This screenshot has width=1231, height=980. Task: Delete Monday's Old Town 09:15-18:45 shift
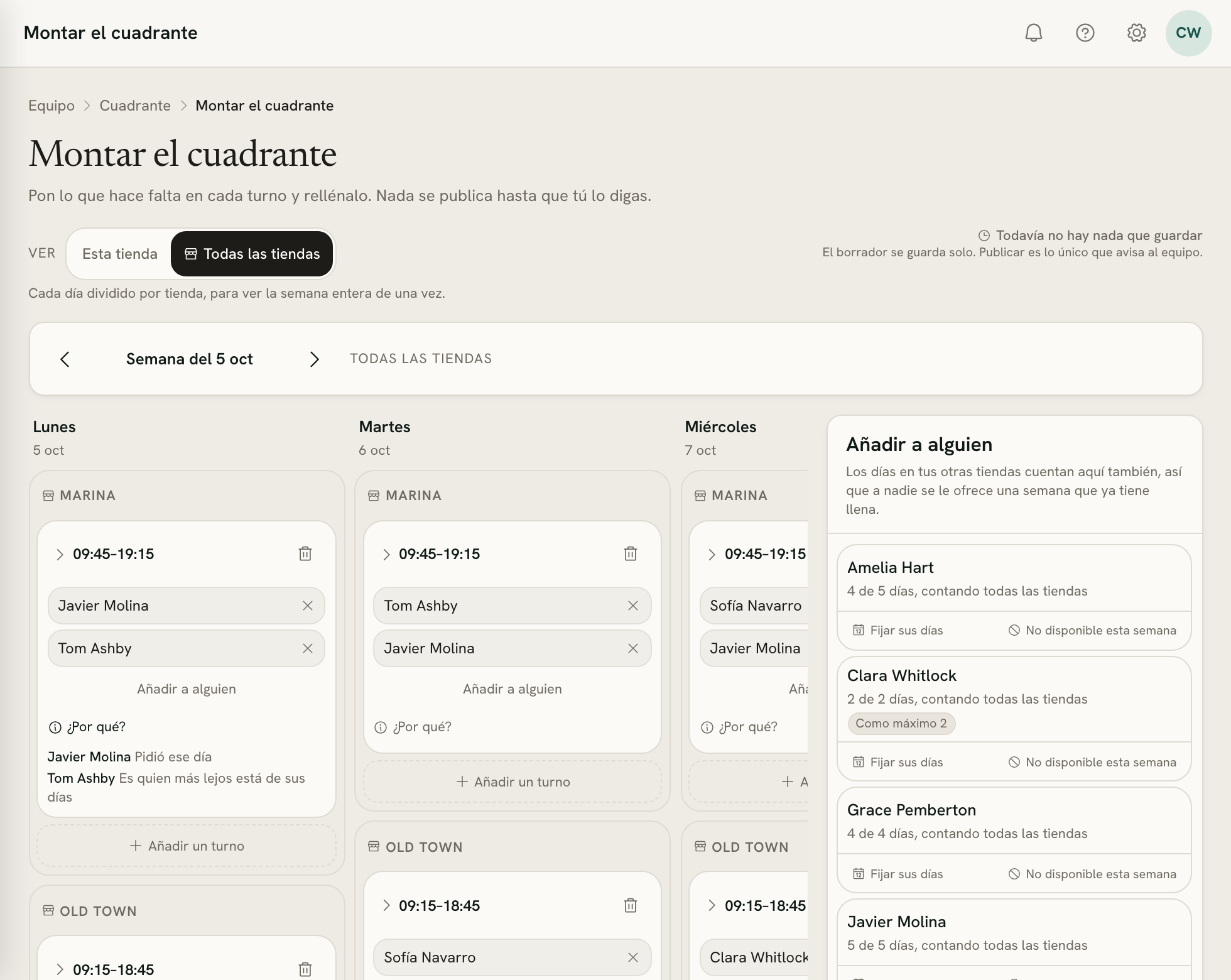305,969
